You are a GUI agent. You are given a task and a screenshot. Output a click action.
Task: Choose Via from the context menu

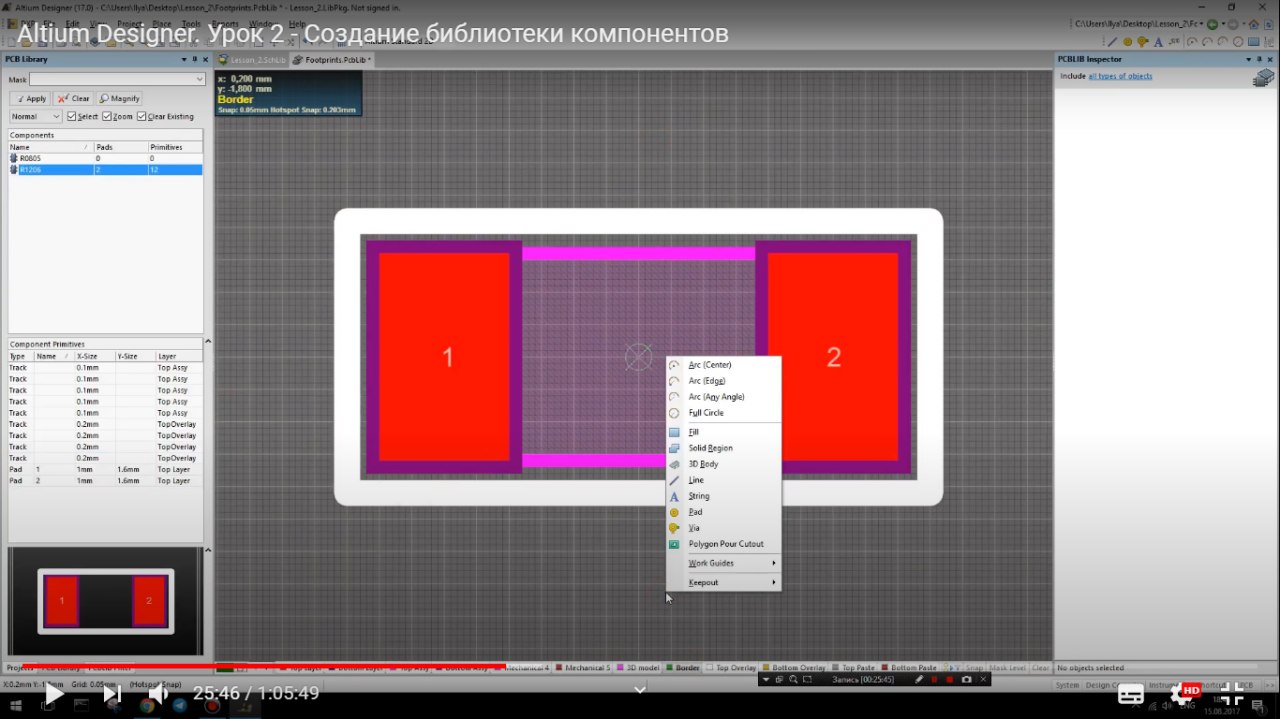[723, 528]
